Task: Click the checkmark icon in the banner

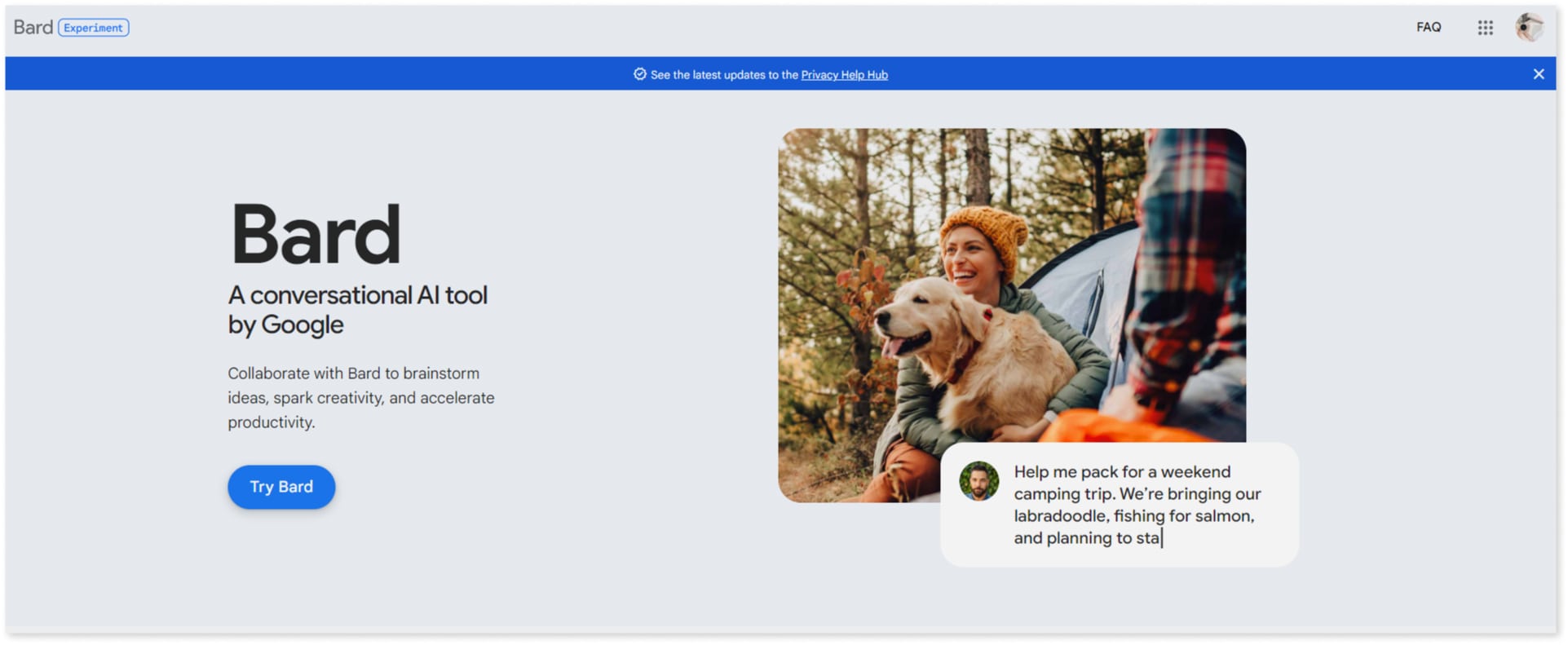Action: coord(640,74)
